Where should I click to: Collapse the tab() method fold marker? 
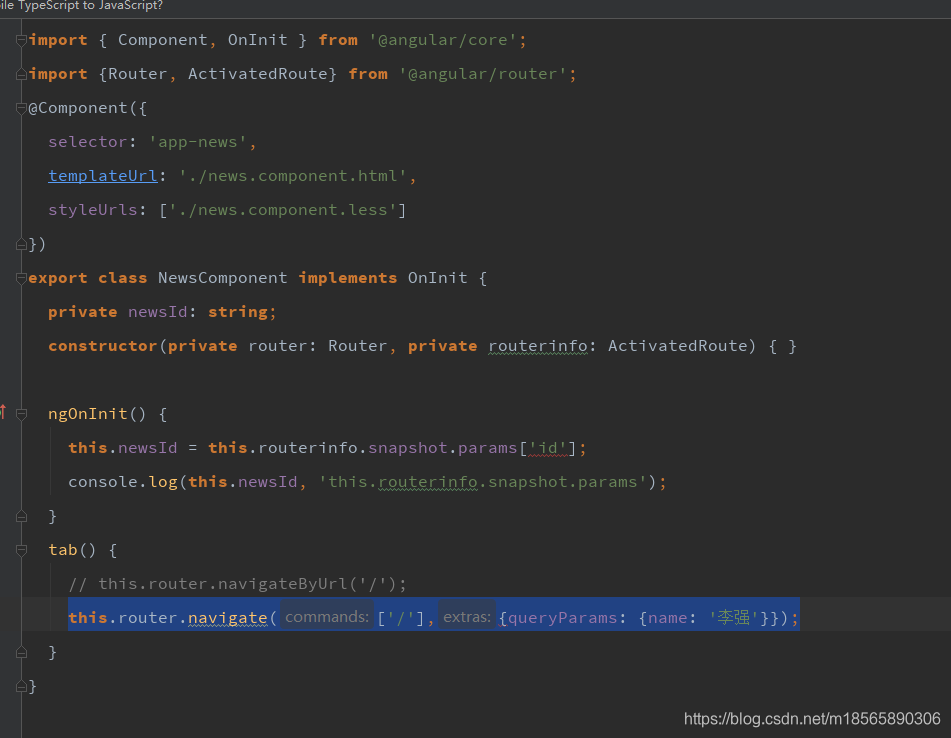pos(21,550)
